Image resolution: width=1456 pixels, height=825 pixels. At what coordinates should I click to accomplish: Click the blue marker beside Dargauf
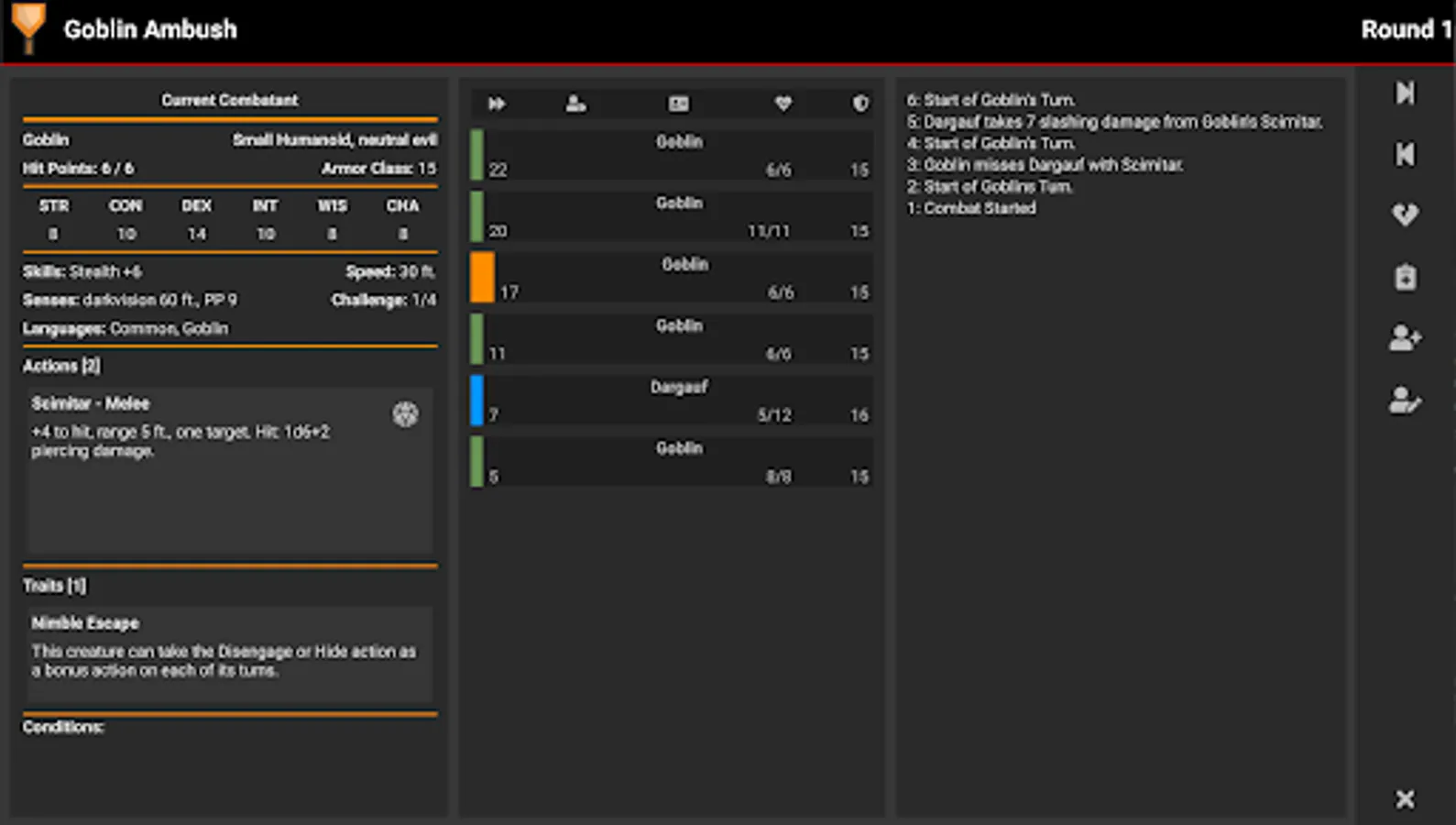[476, 401]
